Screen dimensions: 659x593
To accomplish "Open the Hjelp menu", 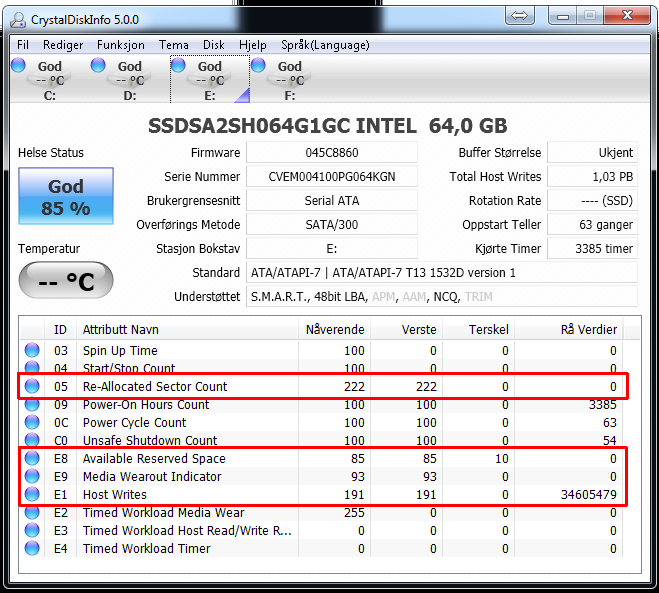I will pyautogui.click(x=253, y=45).
